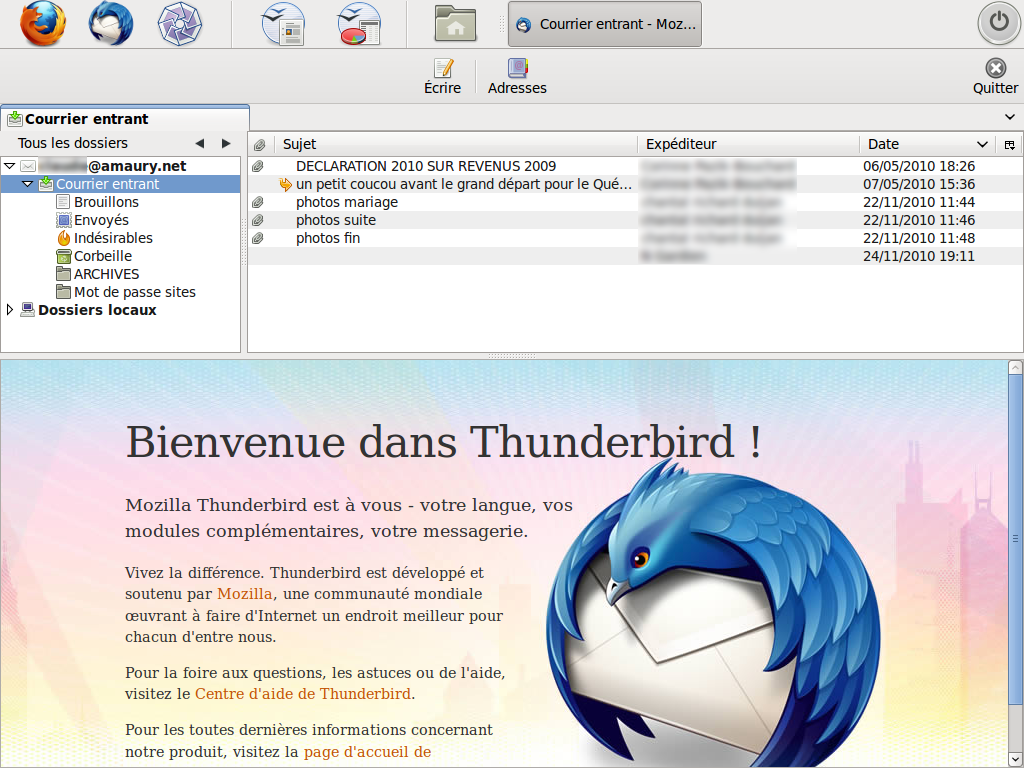Sort messages by Date column
This screenshot has width=1024, height=768.
click(927, 144)
